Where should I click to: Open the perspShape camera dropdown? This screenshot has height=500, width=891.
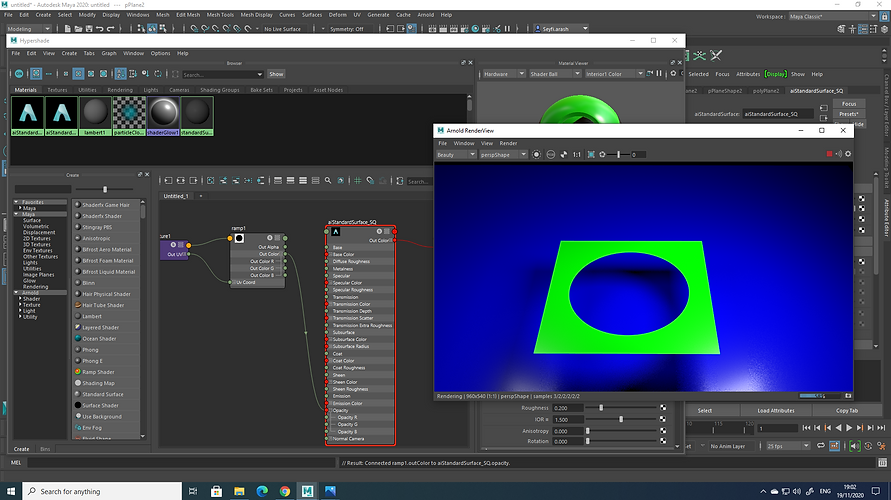click(x=503, y=155)
